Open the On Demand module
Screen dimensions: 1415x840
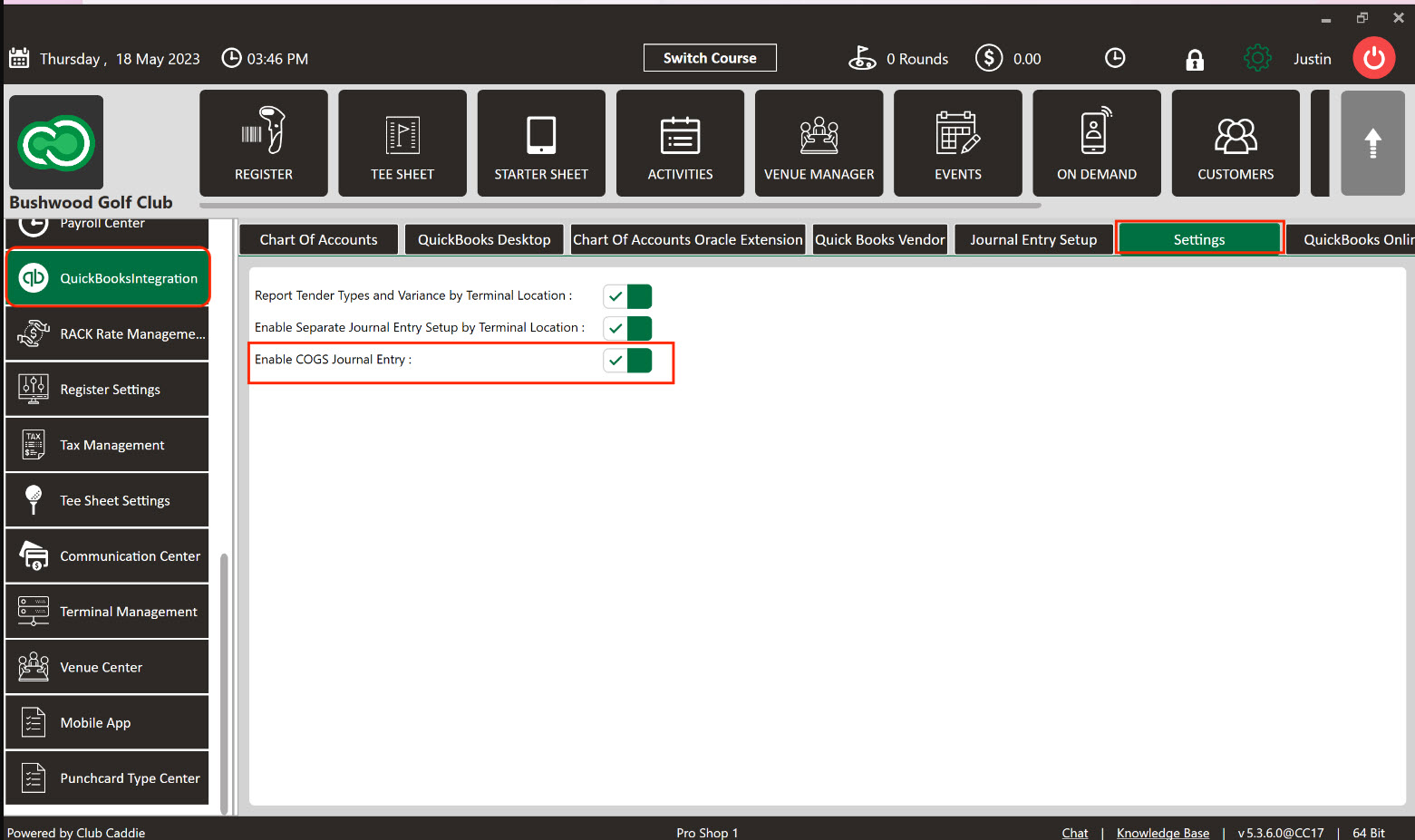click(x=1097, y=143)
